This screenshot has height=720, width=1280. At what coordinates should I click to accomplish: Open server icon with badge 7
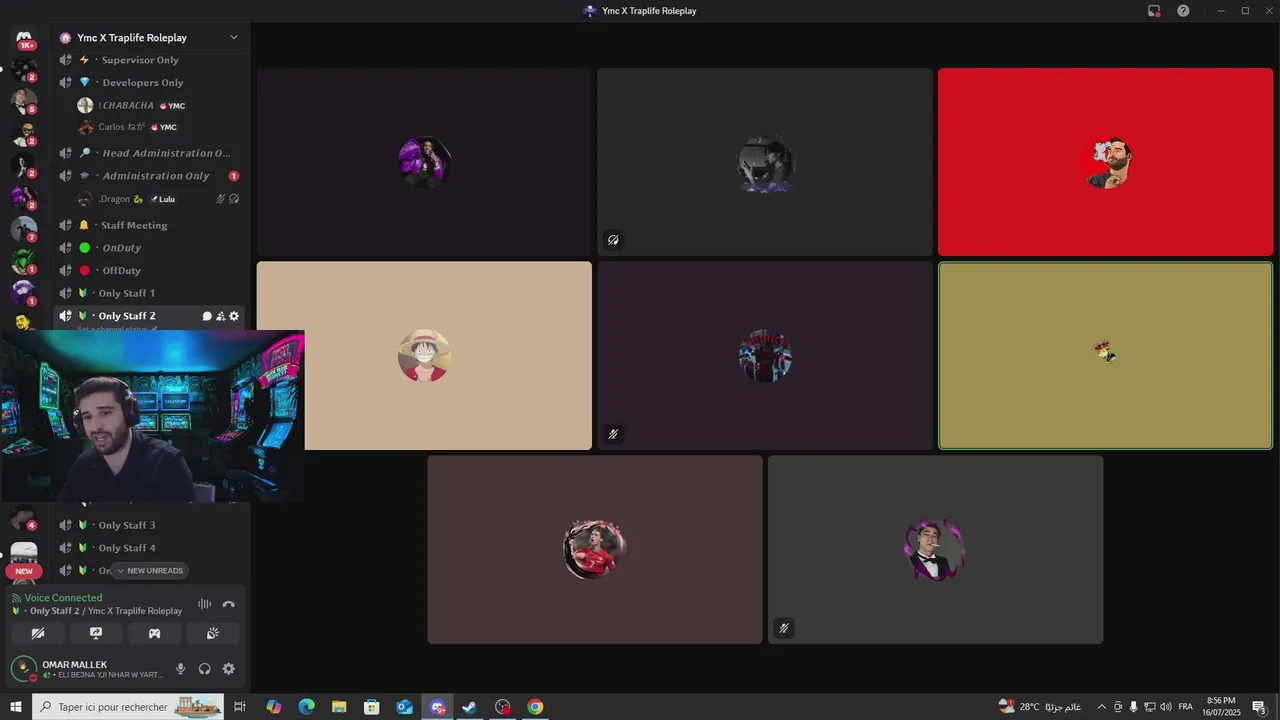tap(24, 229)
